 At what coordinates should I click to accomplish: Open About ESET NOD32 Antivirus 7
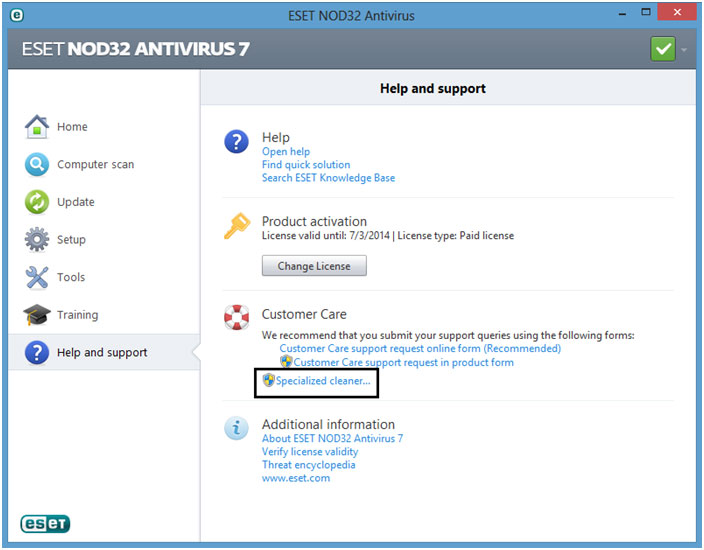332,438
